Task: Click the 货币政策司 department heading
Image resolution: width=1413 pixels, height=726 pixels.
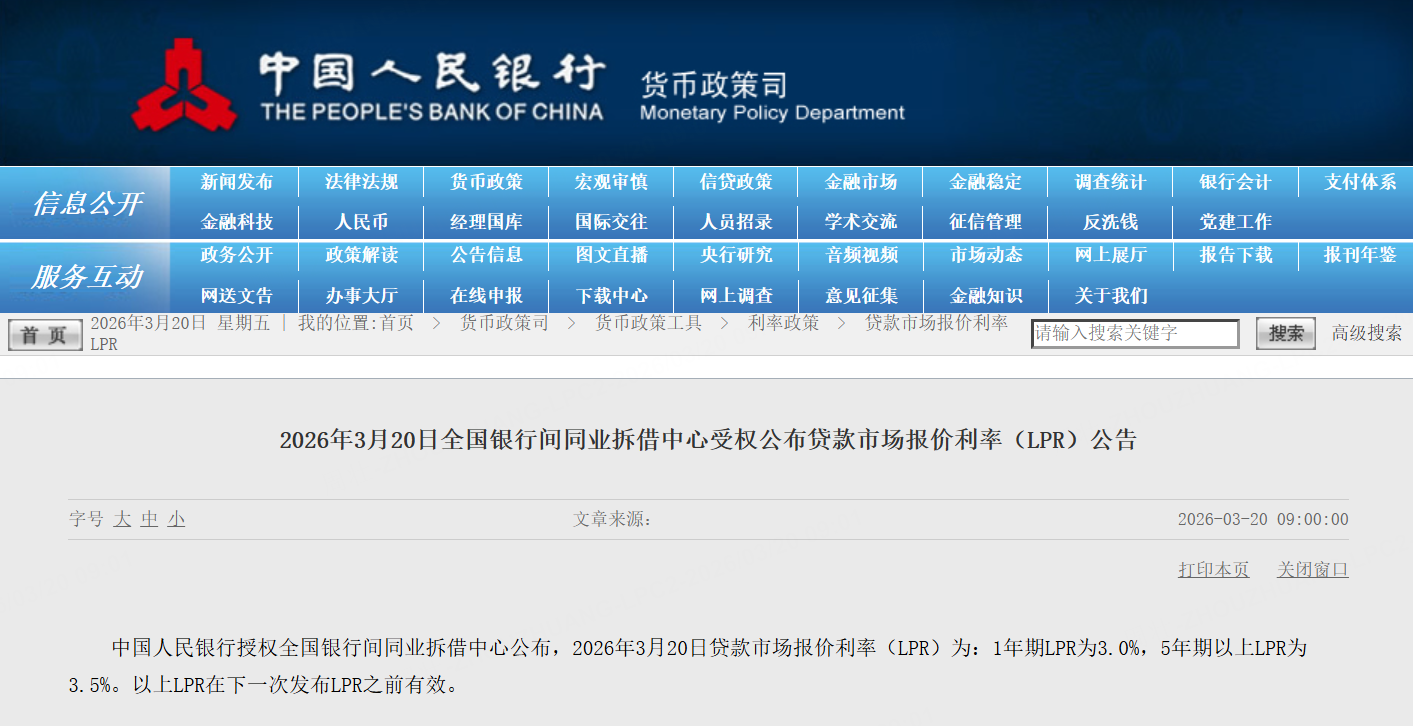Action: coord(713,85)
